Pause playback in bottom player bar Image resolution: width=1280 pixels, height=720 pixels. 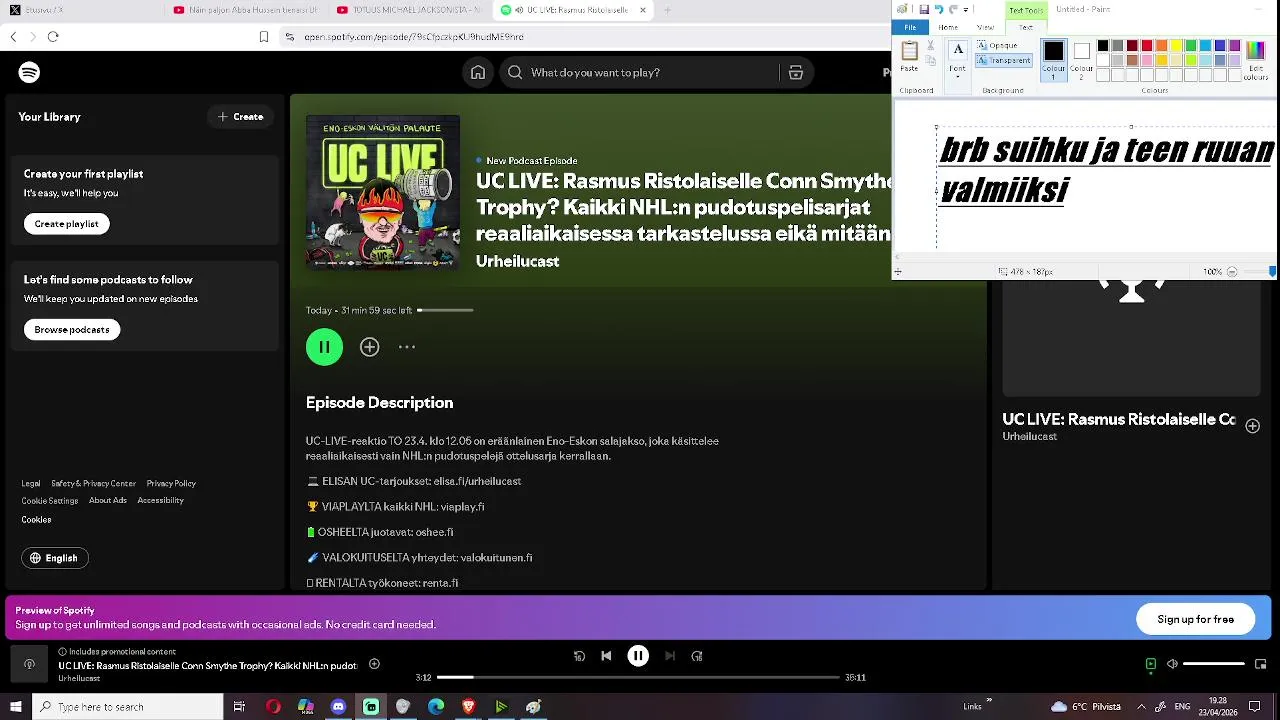click(x=638, y=656)
